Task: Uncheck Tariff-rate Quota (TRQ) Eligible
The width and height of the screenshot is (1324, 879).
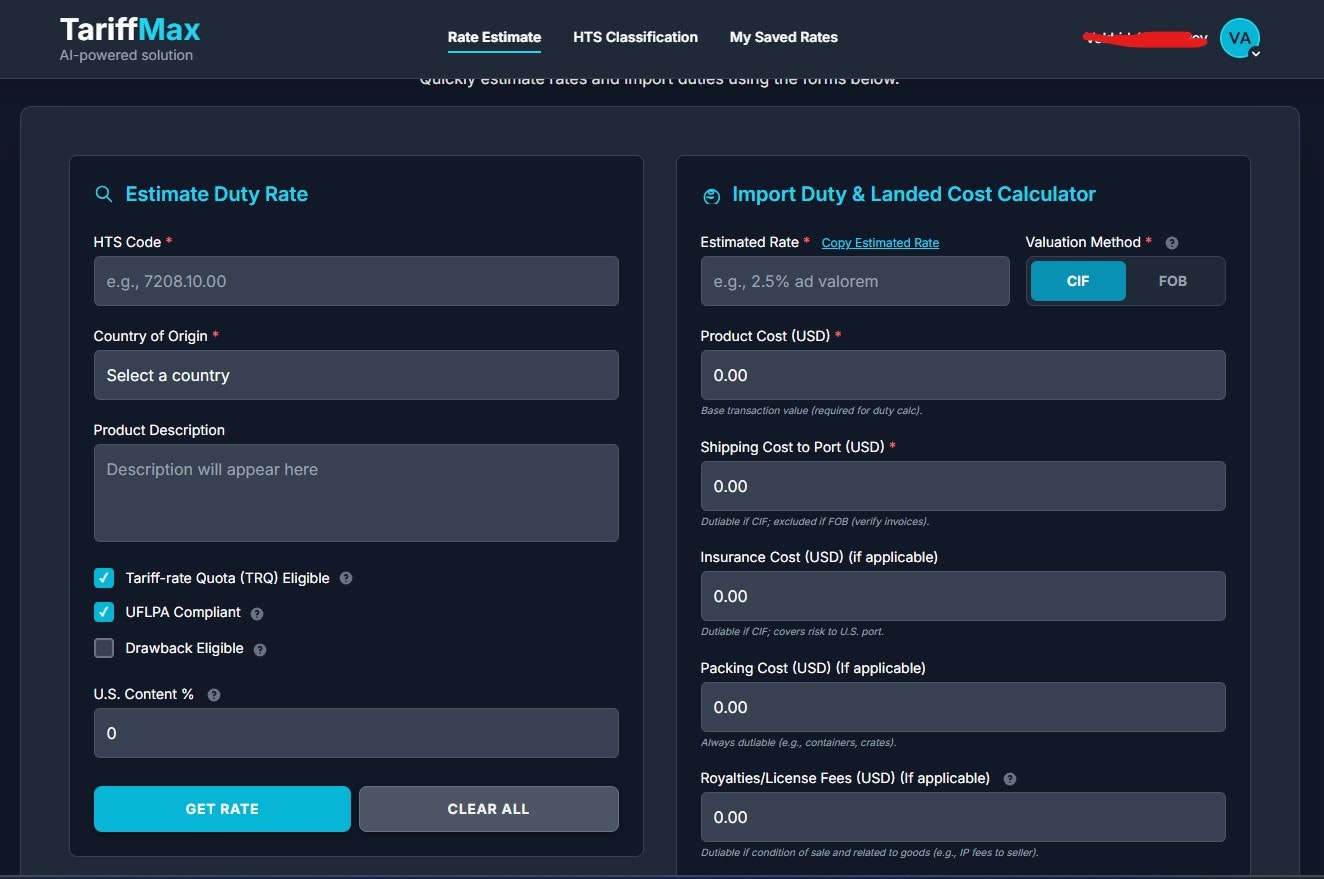Action: click(104, 578)
